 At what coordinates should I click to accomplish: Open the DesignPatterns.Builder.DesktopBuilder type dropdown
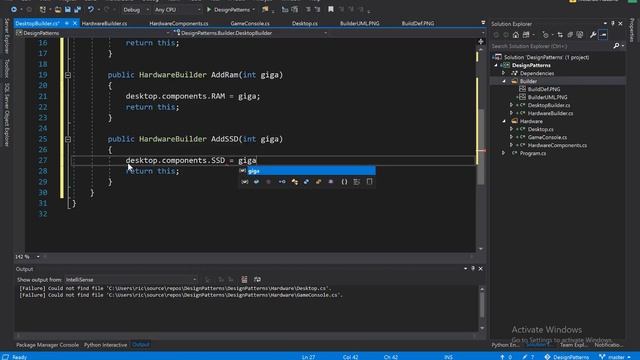(x=250, y=33)
